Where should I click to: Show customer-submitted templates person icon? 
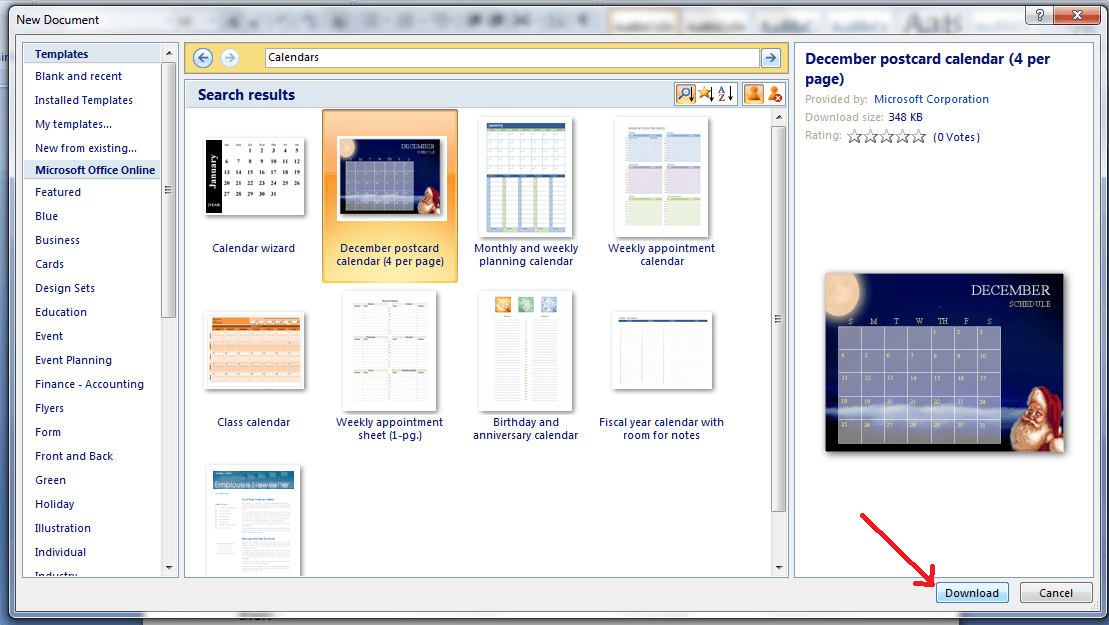pyautogui.click(x=754, y=93)
